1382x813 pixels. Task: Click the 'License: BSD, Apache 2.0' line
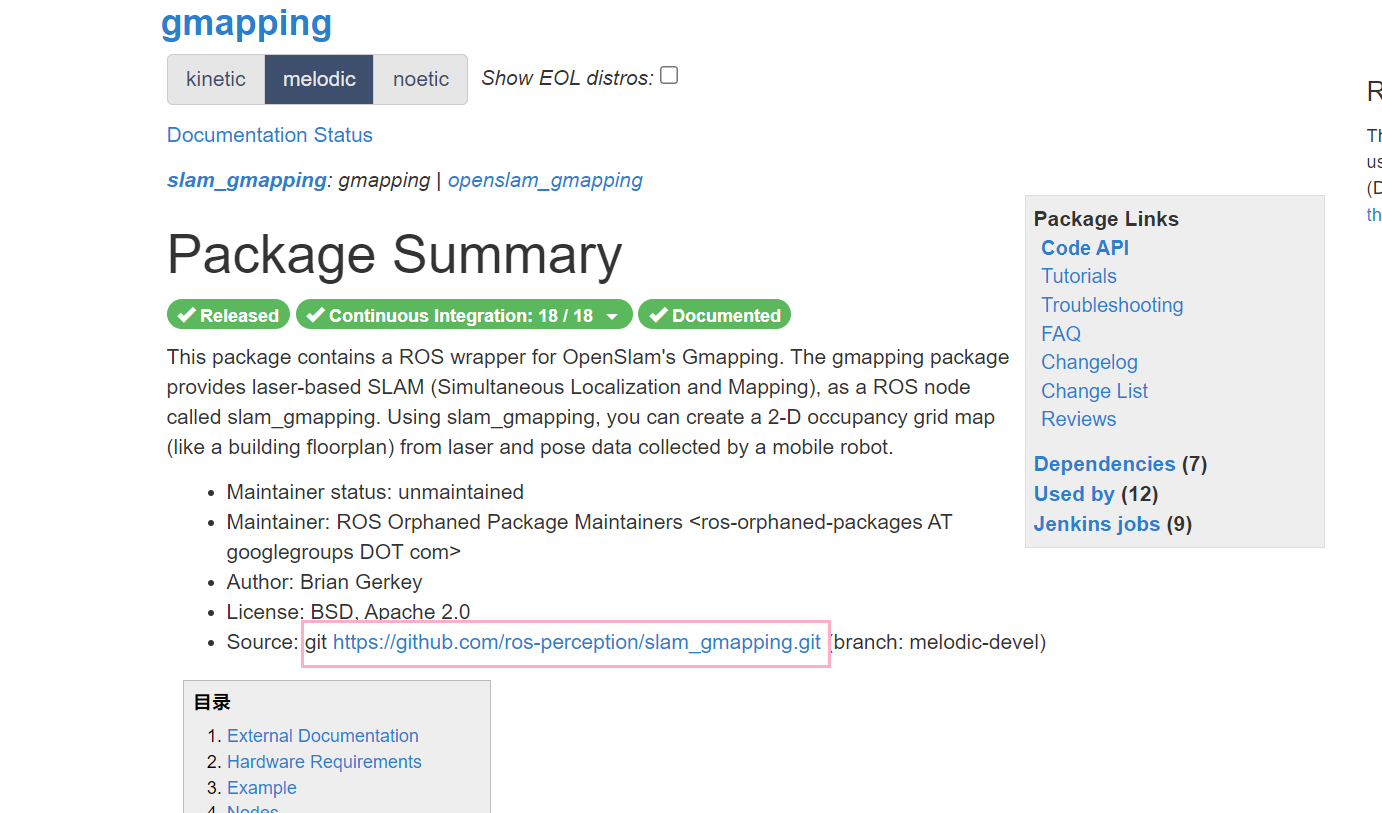348,612
